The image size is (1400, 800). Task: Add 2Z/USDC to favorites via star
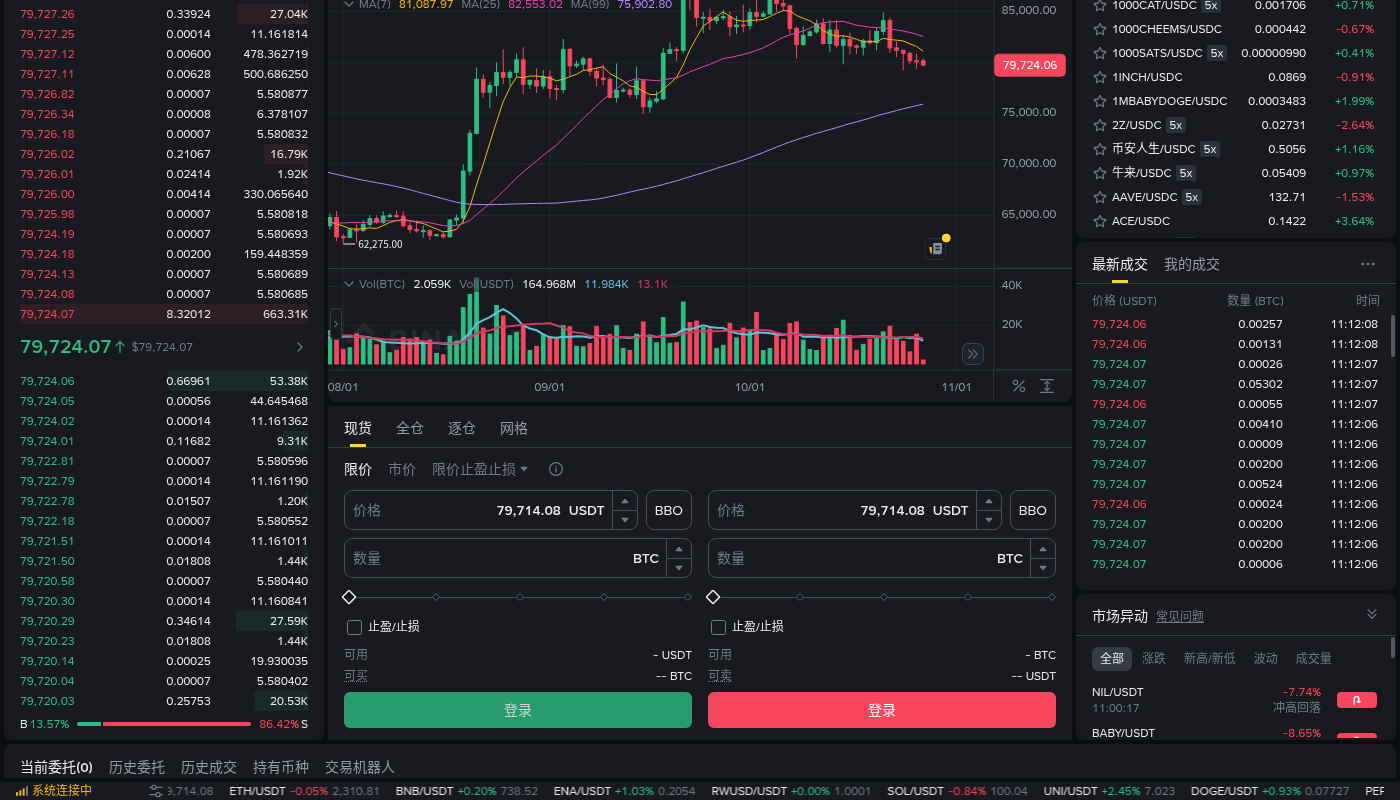[x=1099, y=125]
